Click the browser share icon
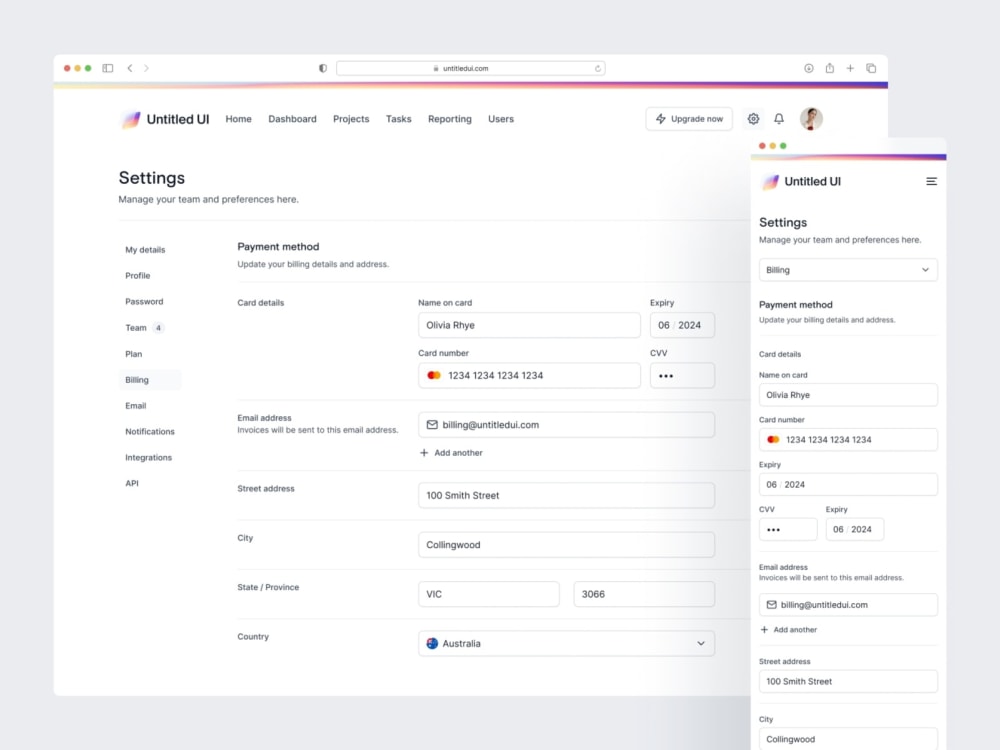The height and width of the screenshot is (750, 1000). (830, 68)
